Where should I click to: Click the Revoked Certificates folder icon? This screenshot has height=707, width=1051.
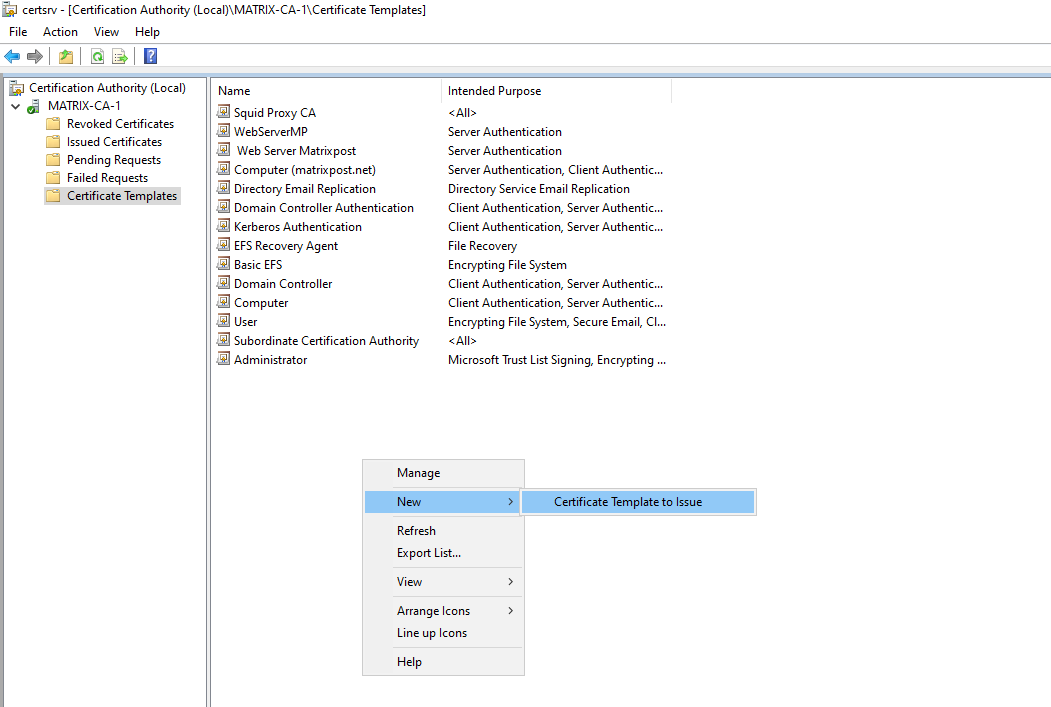click(53, 124)
